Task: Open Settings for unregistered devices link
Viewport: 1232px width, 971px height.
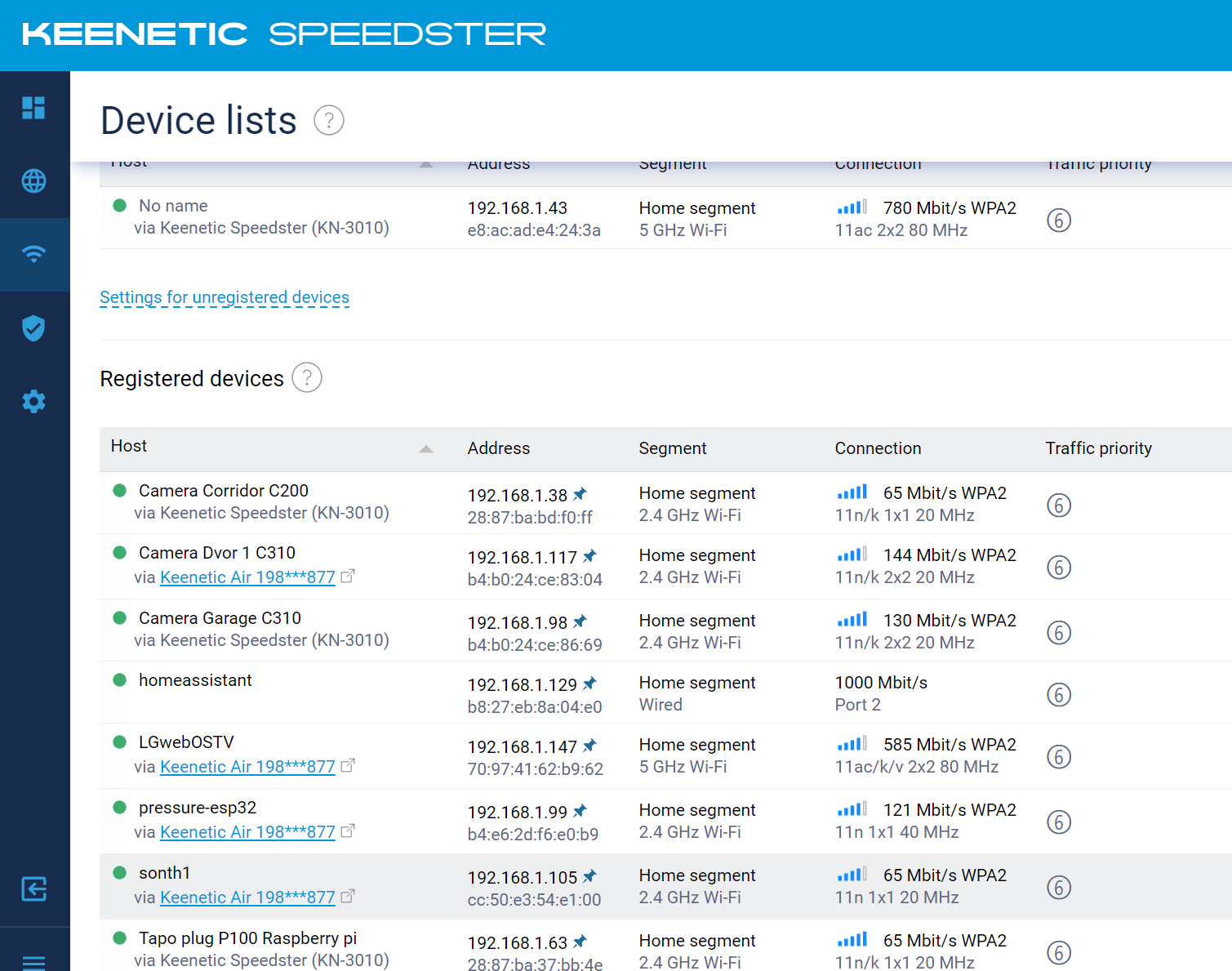Action: (225, 297)
